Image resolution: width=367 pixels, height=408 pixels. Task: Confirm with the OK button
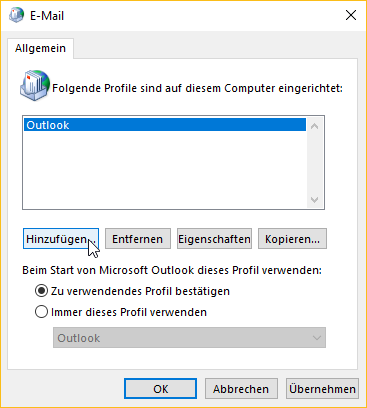coord(161,389)
